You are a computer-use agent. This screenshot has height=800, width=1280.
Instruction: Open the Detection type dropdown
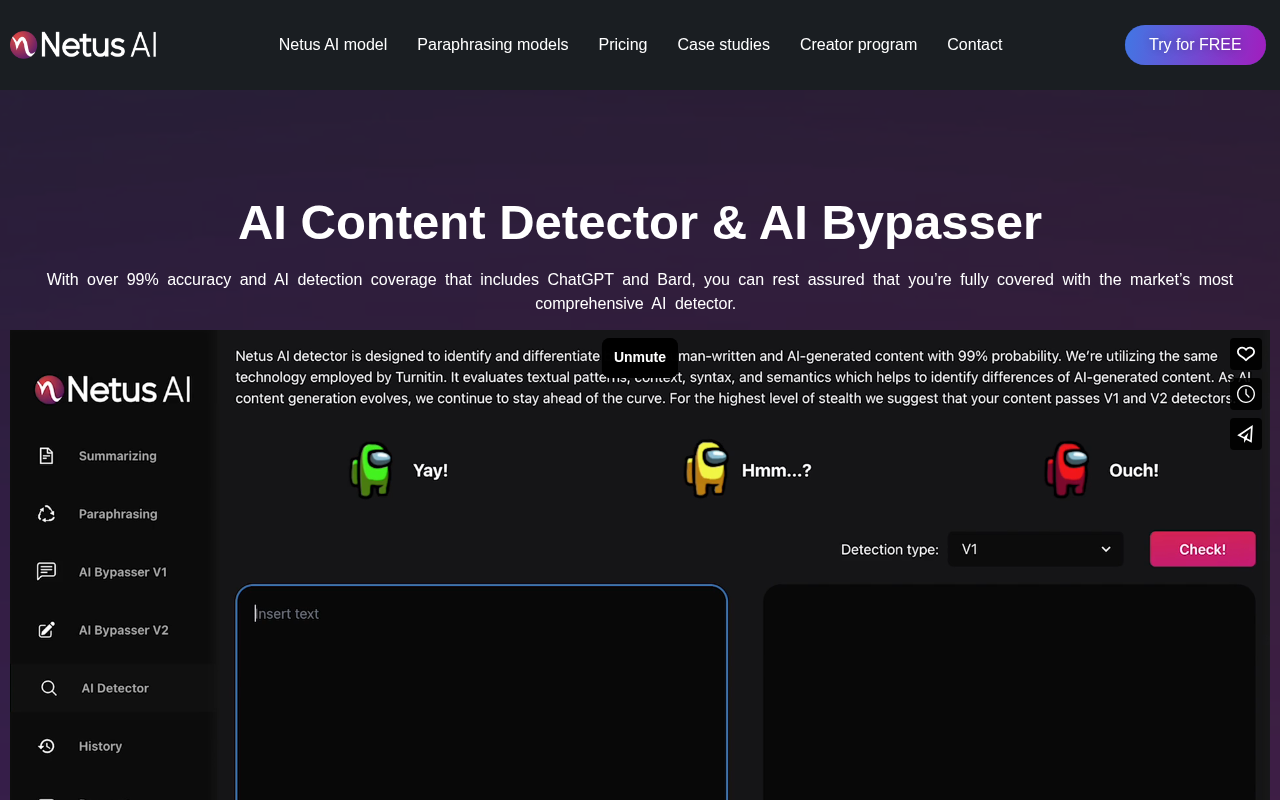point(1035,549)
